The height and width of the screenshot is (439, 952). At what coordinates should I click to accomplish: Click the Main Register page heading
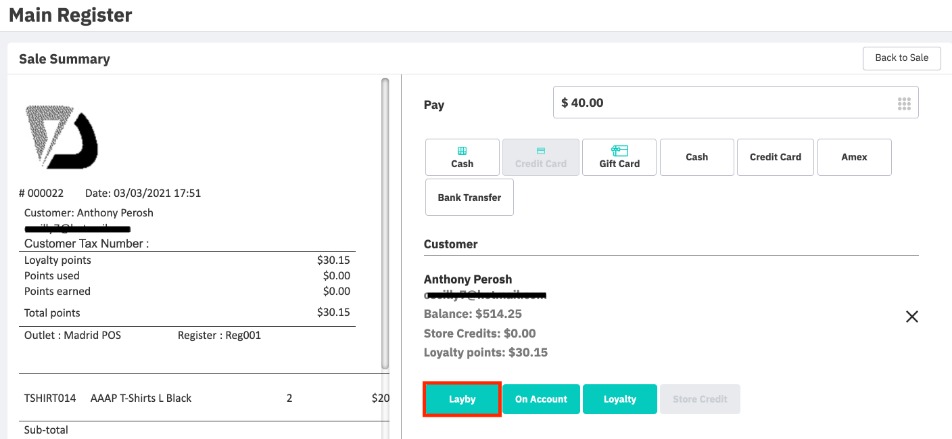tap(70, 15)
